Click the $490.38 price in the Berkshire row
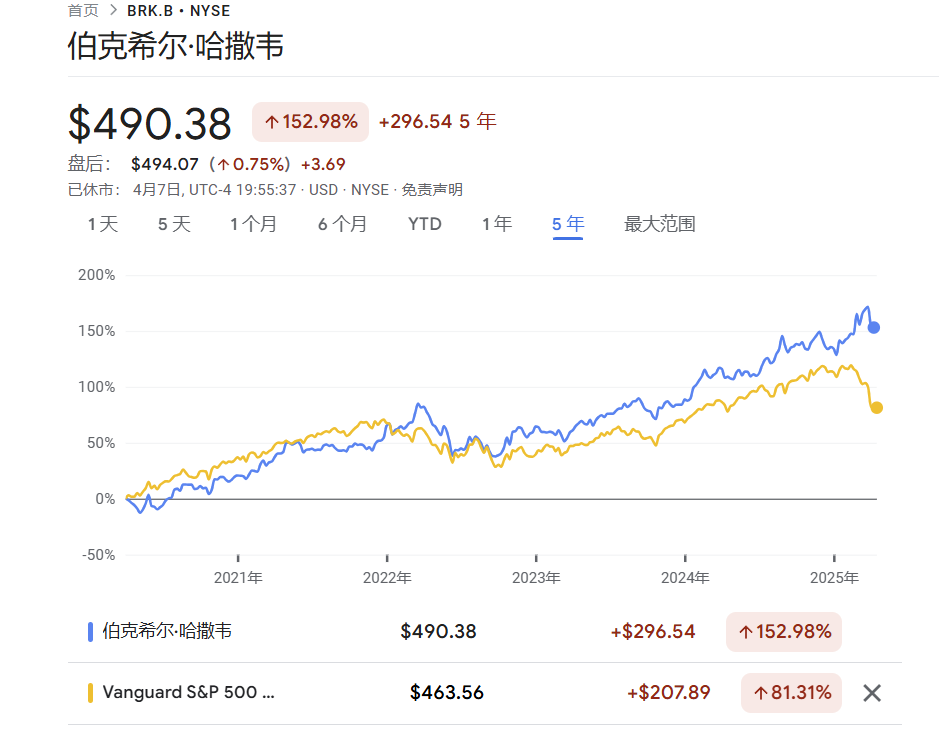Viewport: 939px width, 740px height. click(x=438, y=632)
